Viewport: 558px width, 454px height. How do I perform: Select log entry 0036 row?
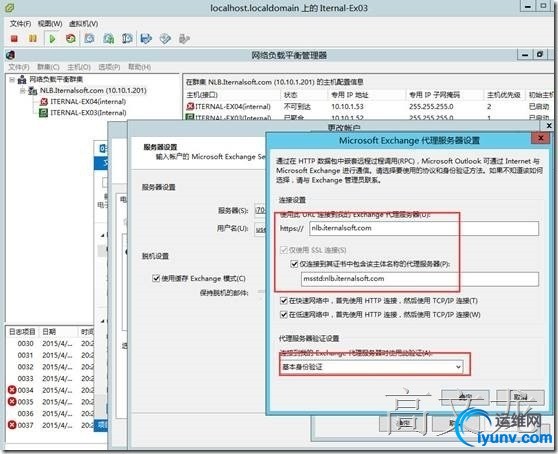[x=50, y=414]
